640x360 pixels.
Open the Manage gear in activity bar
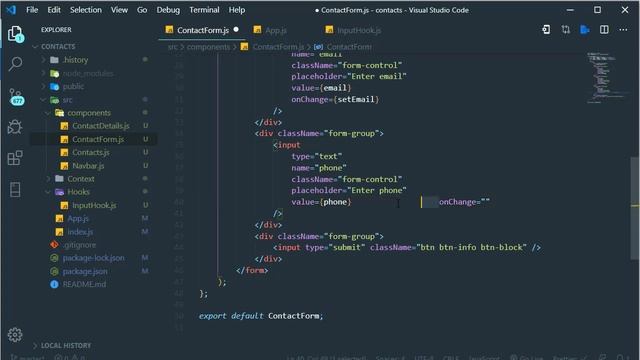[x=15, y=335]
